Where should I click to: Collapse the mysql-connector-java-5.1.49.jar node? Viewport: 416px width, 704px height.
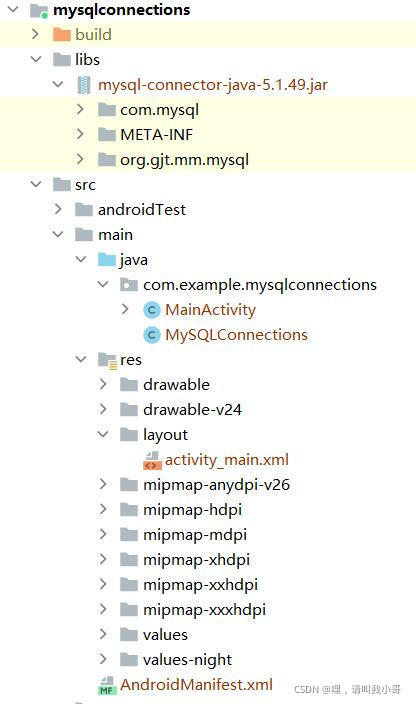(x=58, y=84)
